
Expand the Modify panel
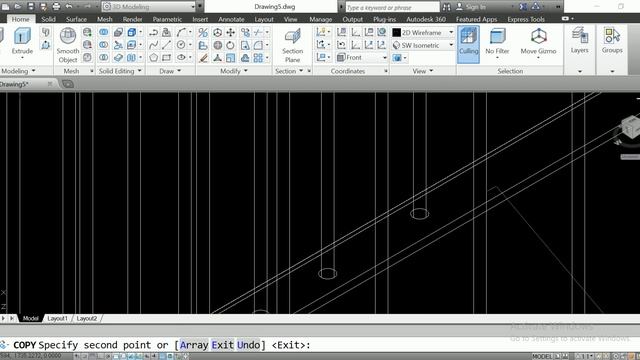click(234, 71)
